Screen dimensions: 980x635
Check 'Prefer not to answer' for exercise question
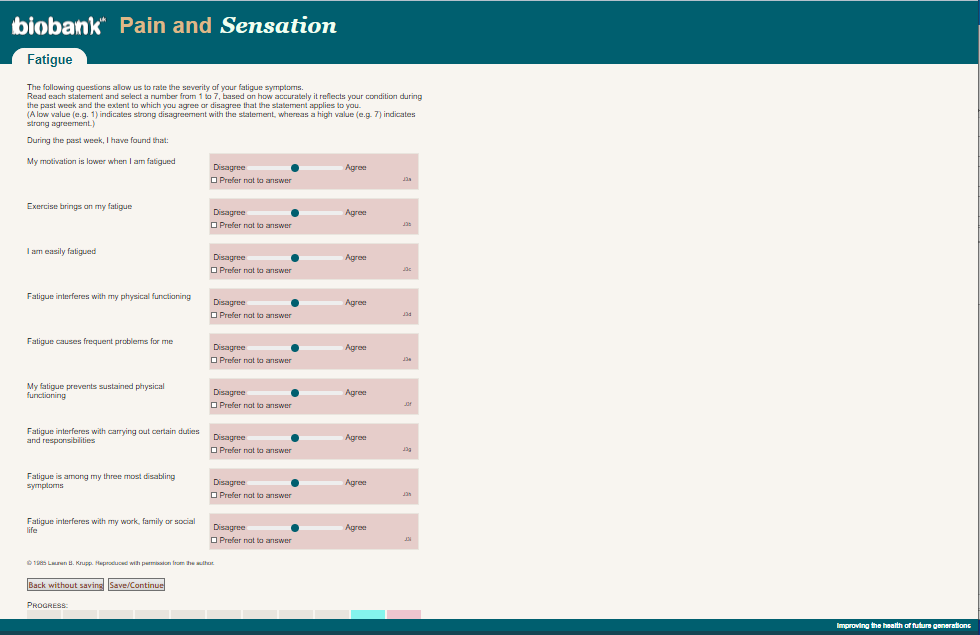214,225
